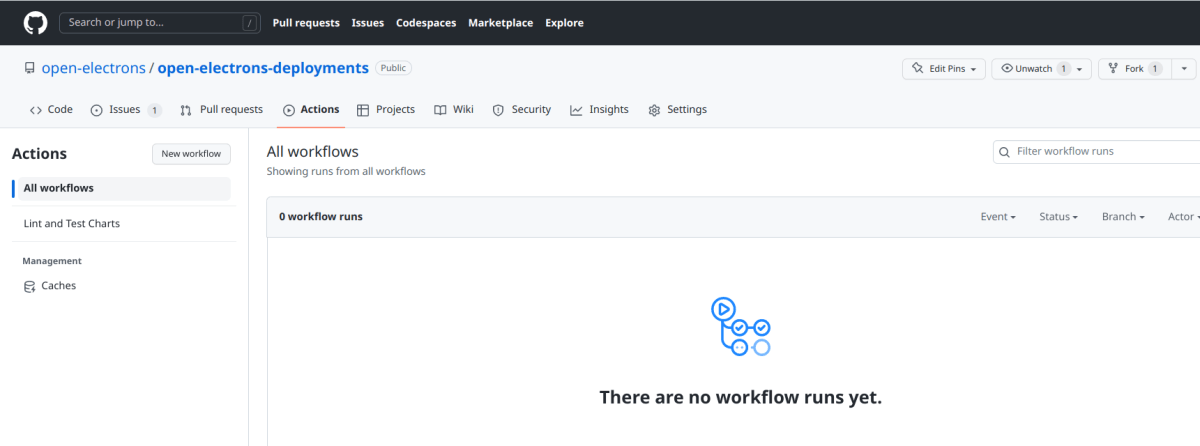Open Pull requests in top navigation bar

click(x=306, y=23)
